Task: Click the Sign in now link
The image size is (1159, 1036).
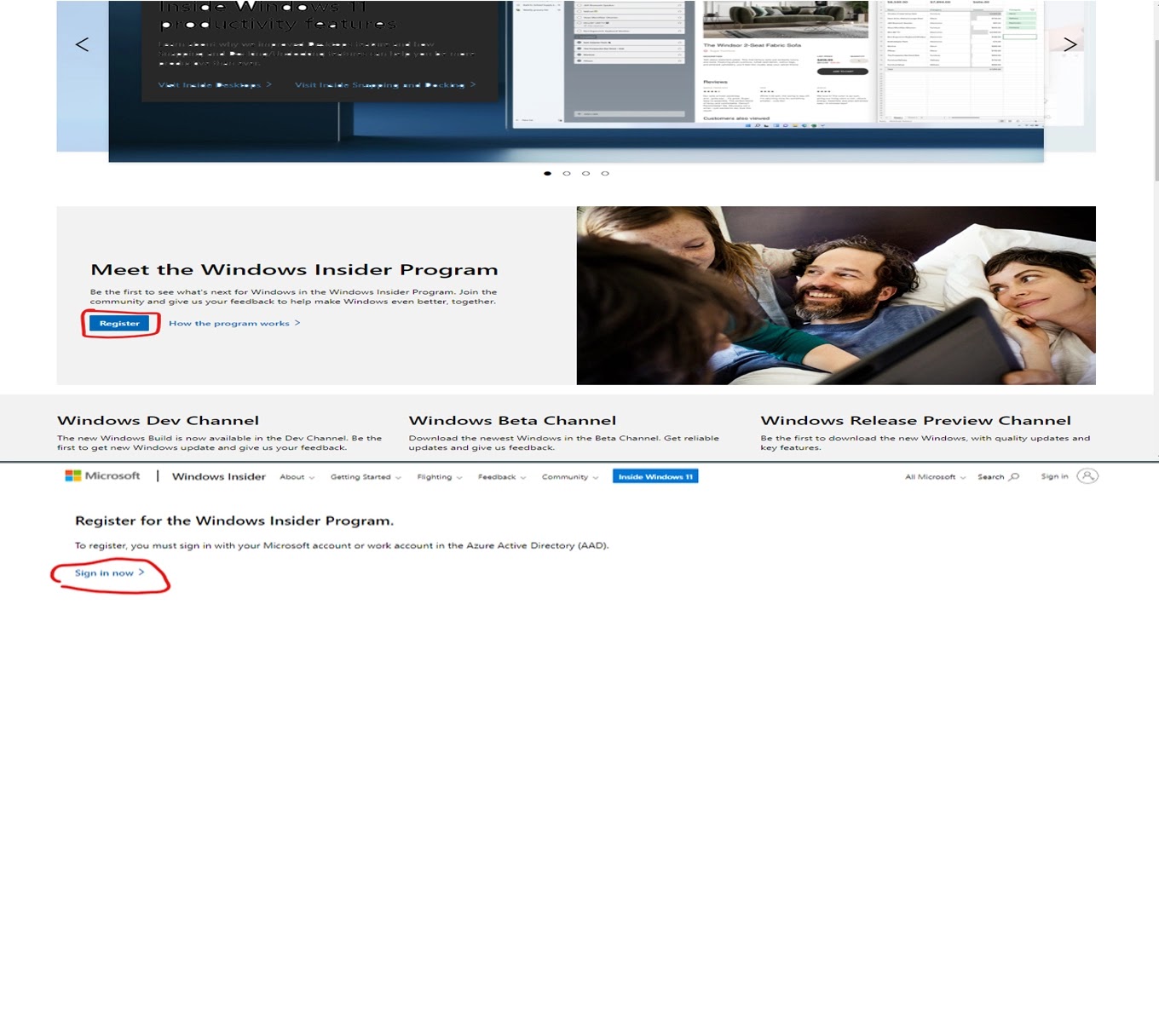Action: (109, 573)
